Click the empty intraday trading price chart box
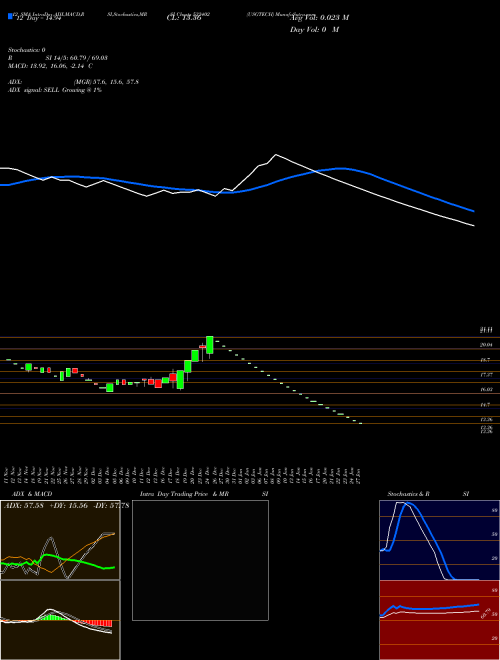 (x=200, y=560)
